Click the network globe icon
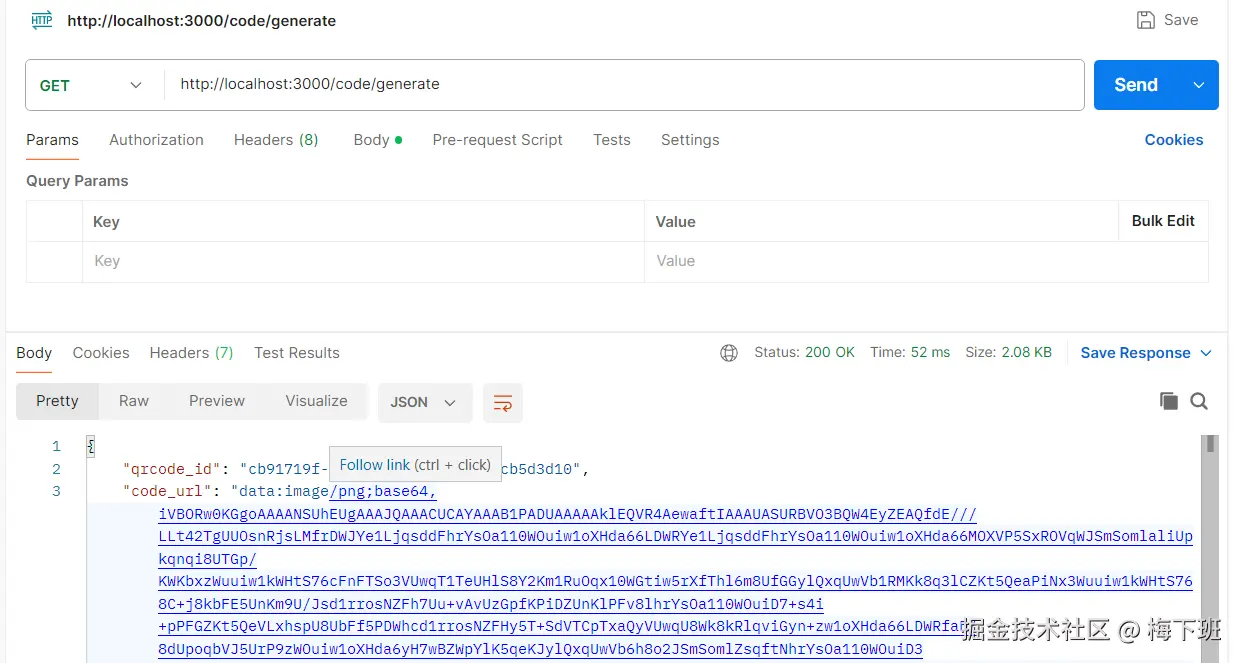The width and height of the screenshot is (1241, 663). 729,353
